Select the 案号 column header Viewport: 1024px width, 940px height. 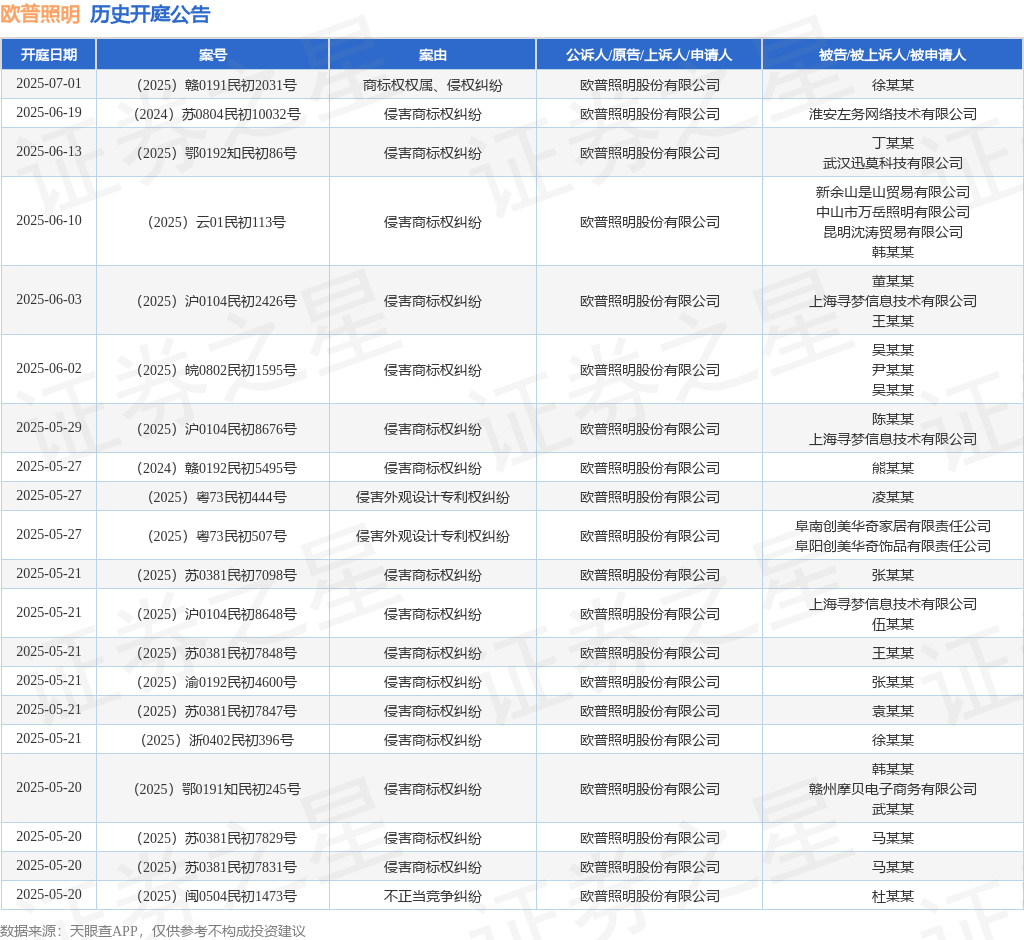tap(213, 55)
